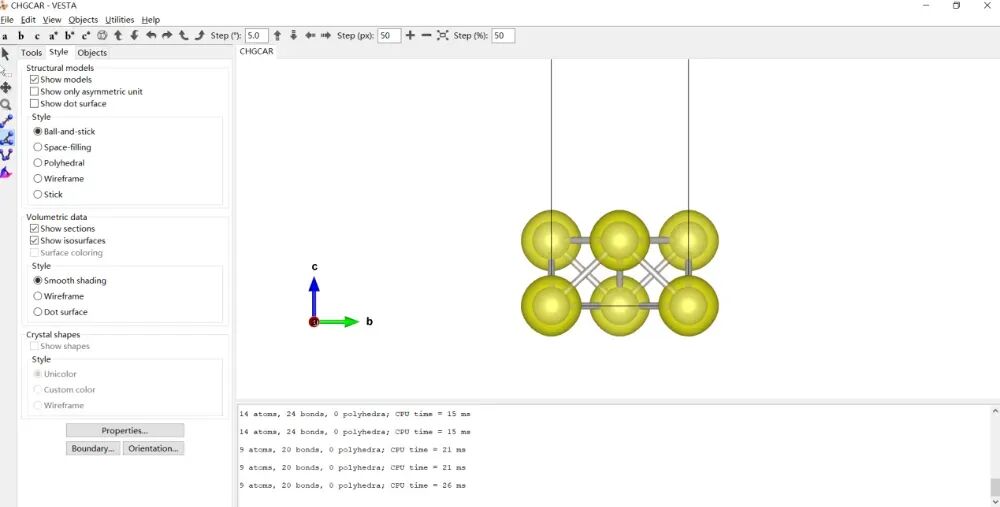Pick the Select arrow tool in the sidebar
The height and width of the screenshot is (507, 1000).
tap(6, 54)
